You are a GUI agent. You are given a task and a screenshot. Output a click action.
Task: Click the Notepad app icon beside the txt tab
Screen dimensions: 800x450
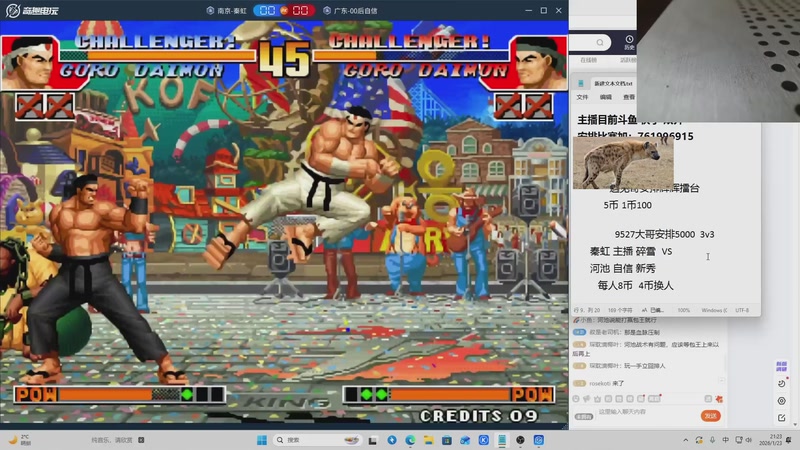581,83
